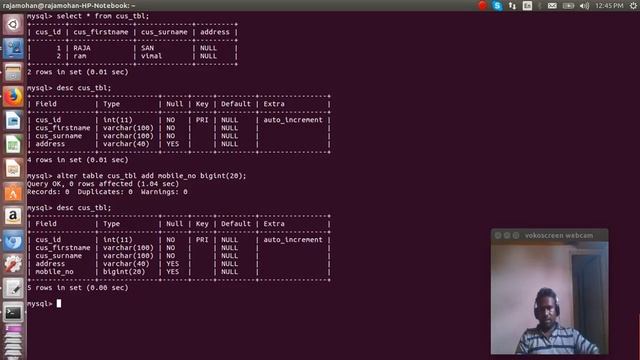Click the terminal cursor at last mysql prompt

[59, 303]
